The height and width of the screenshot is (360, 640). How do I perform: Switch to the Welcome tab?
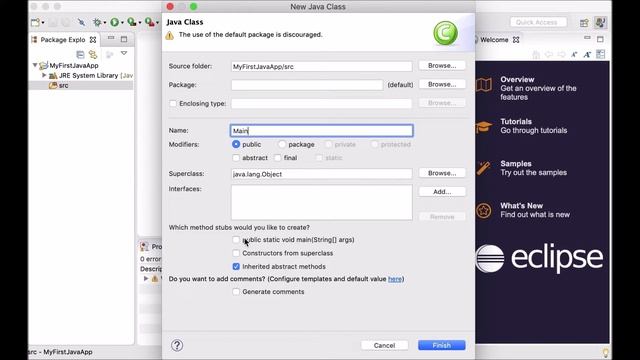pos(494,40)
